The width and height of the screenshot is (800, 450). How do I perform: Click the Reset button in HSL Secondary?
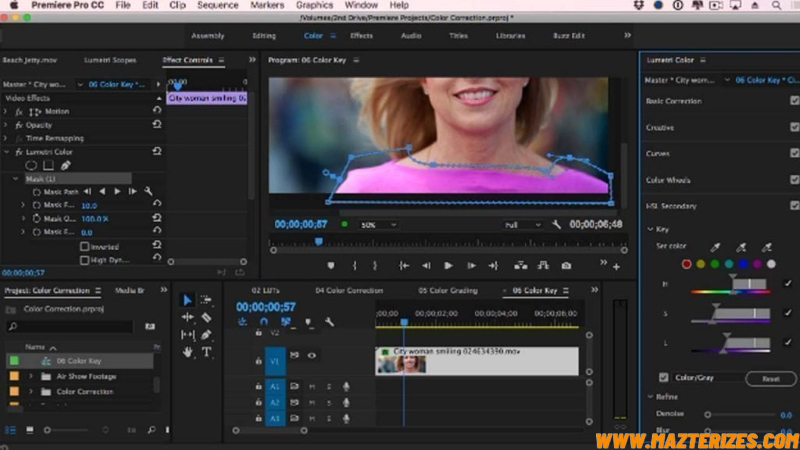(x=770, y=379)
